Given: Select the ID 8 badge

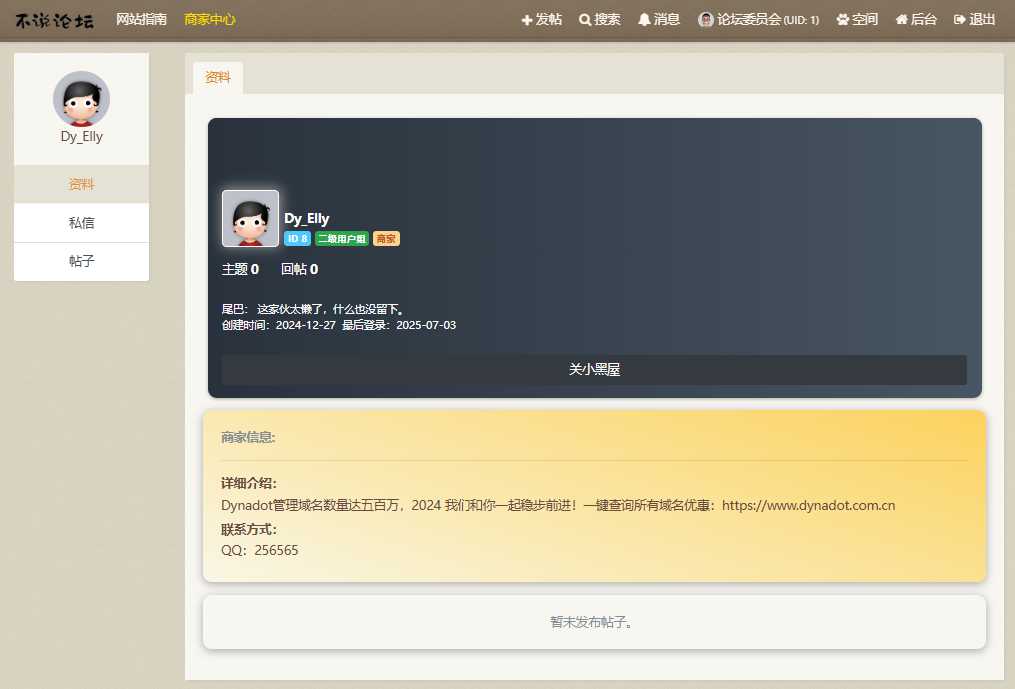Looking at the screenshot, I should click(x=297, y=238).
